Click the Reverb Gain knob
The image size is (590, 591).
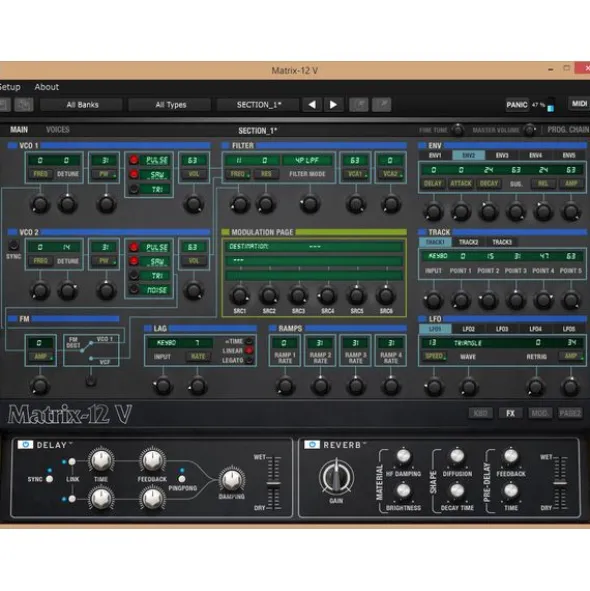click(336, 478)
